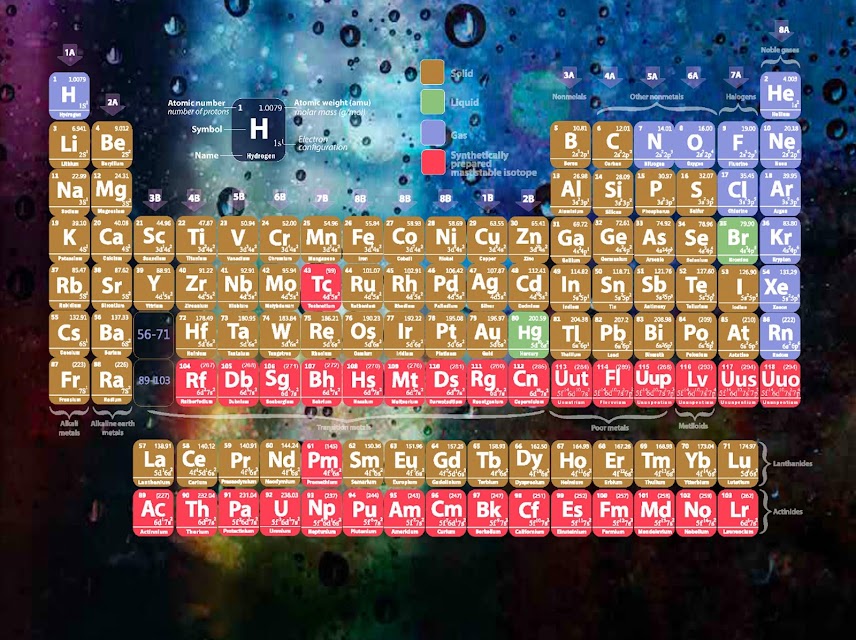This screenshot has width=856, height=640.
Task: Click the Beryllium (Be) element tile
Action: (x=112, y=145)
